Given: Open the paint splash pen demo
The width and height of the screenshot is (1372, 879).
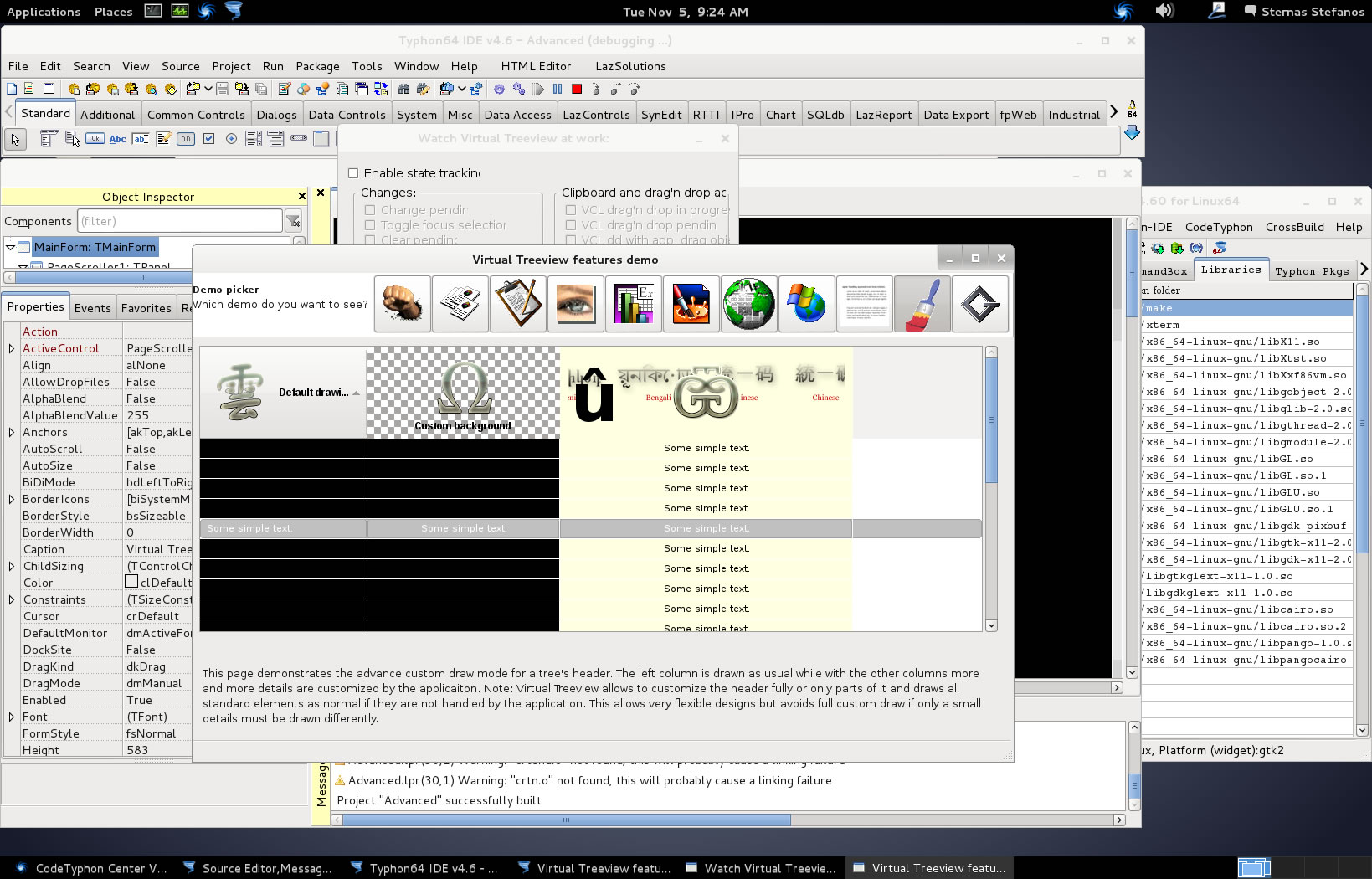Looking at the screenshot, I should pos(691,304).
